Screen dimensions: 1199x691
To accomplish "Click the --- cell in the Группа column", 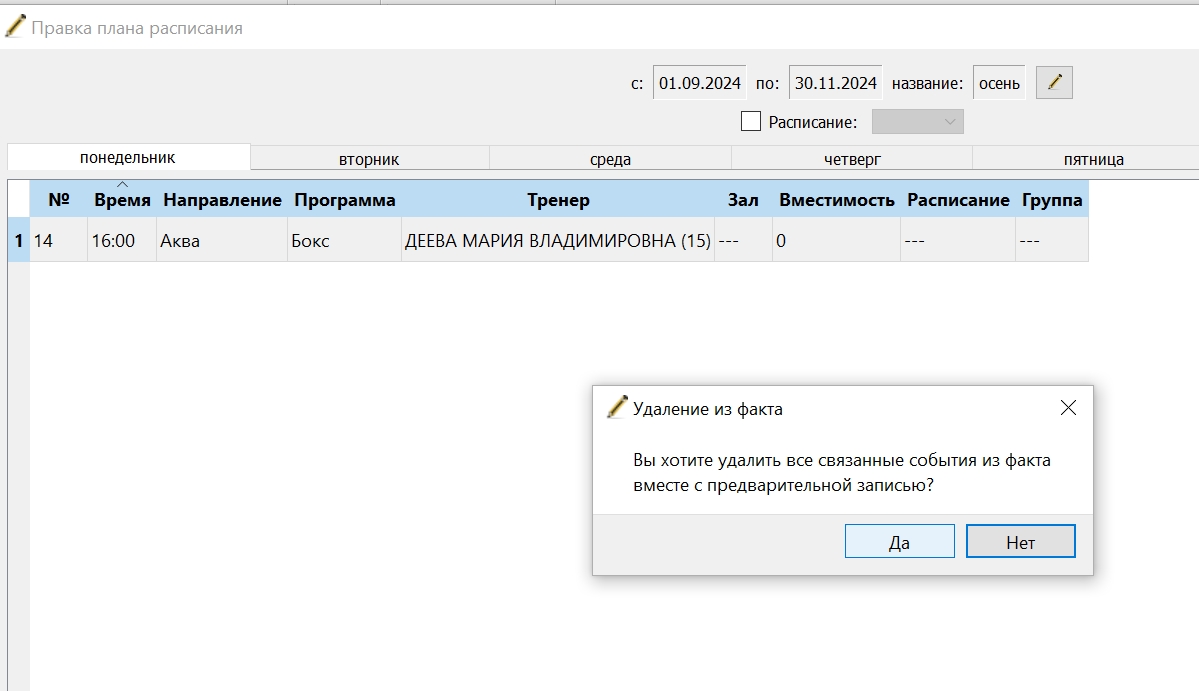I will [x=1052, y=240].
